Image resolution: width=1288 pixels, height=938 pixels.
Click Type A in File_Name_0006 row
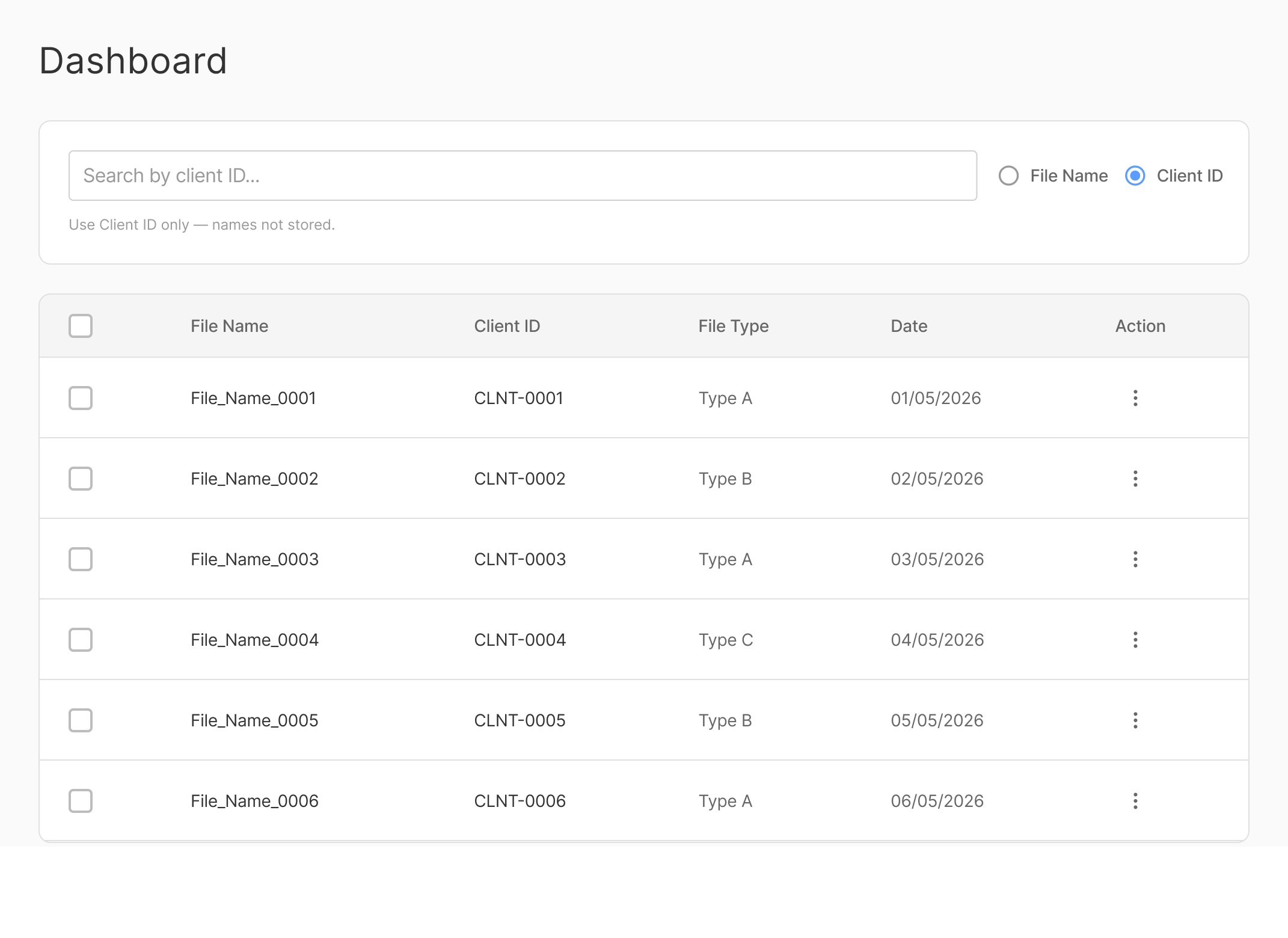725,801
